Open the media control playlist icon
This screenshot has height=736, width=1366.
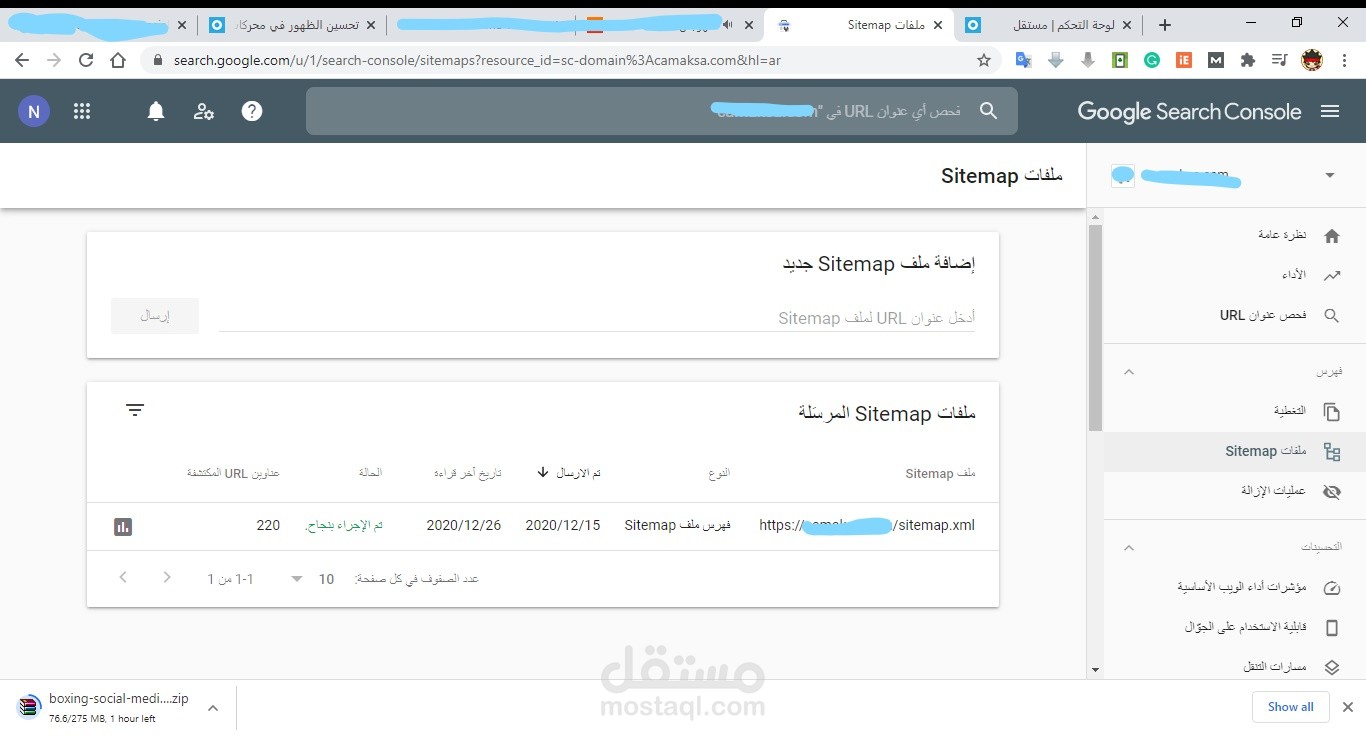click(1279, 60)
